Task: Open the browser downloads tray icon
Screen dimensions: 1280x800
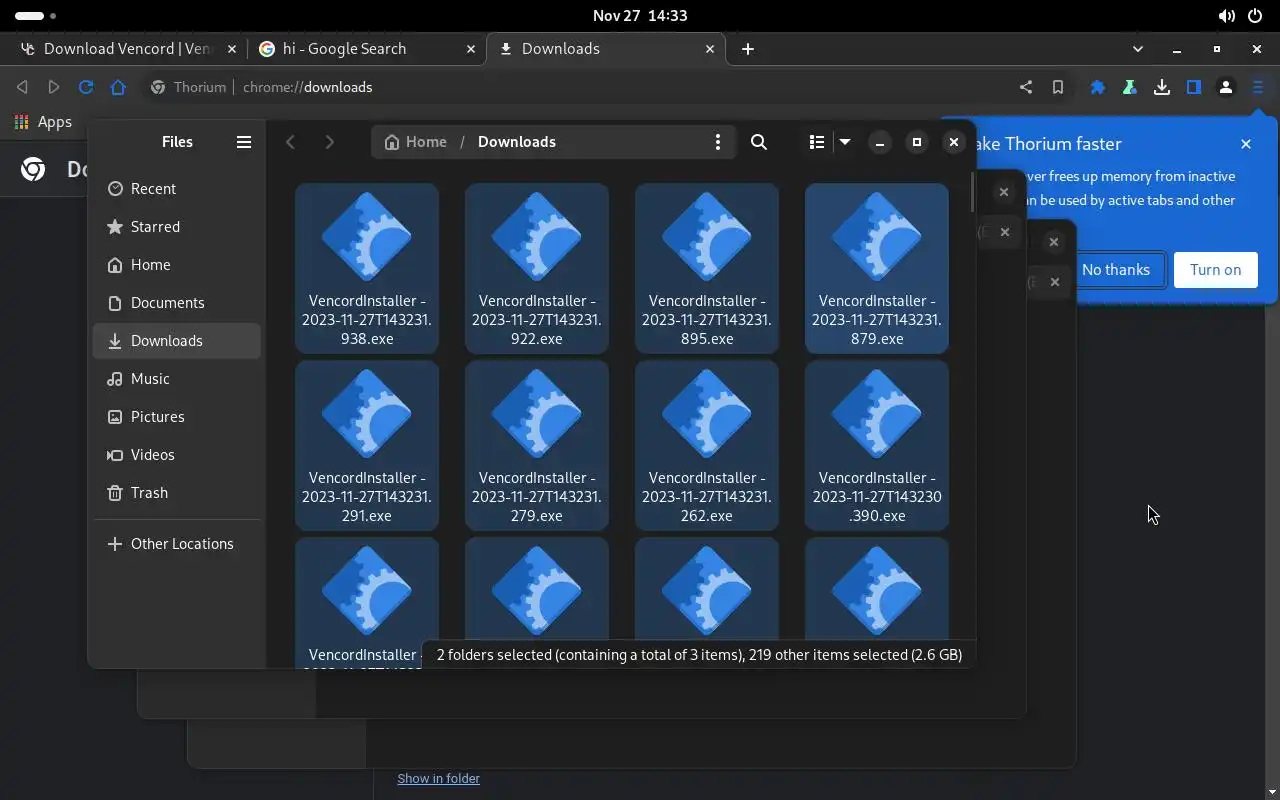Action: tap(1161, 87)
